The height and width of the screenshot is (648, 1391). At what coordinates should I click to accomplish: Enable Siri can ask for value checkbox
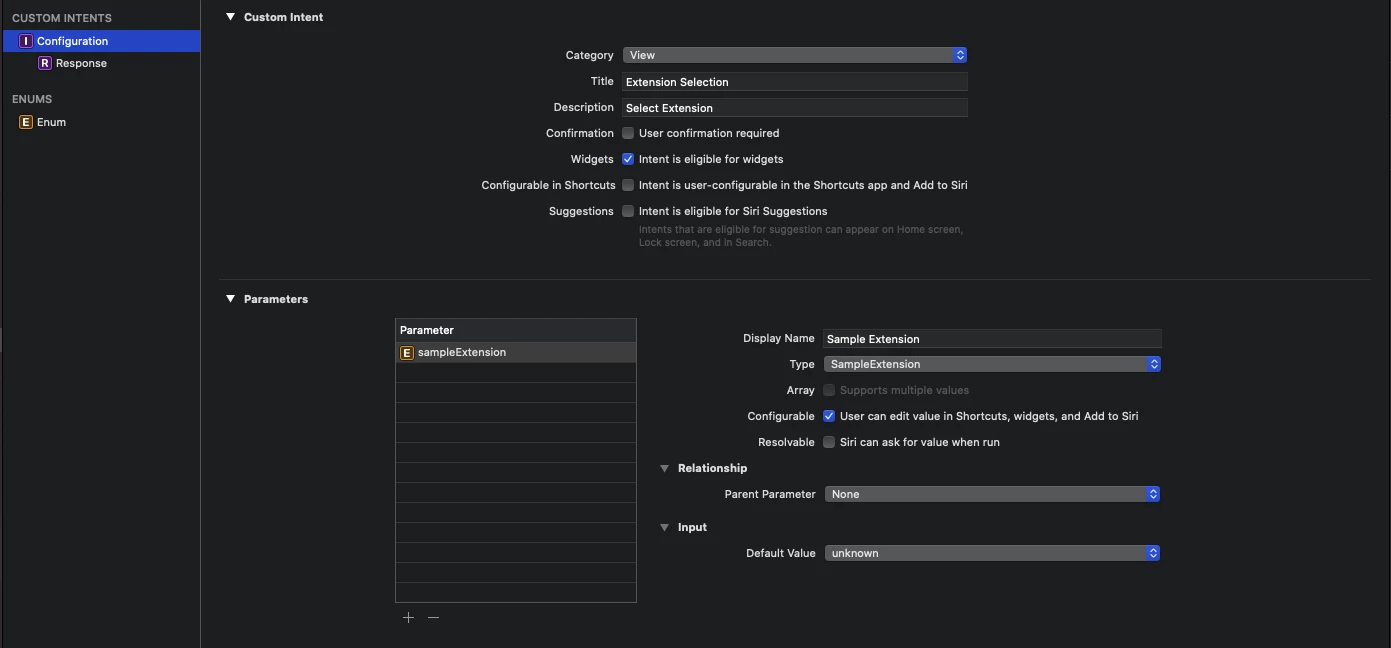point(829,442)
